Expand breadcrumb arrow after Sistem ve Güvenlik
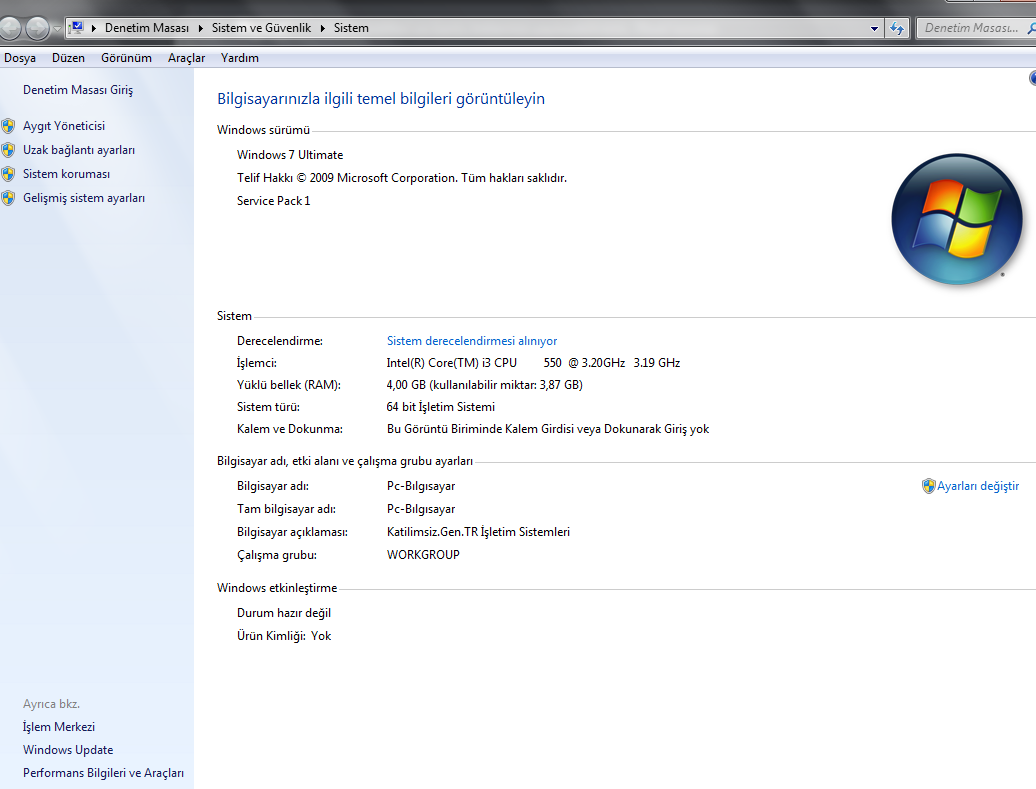This screenshot has width=1036, height=789. point(322,28)
